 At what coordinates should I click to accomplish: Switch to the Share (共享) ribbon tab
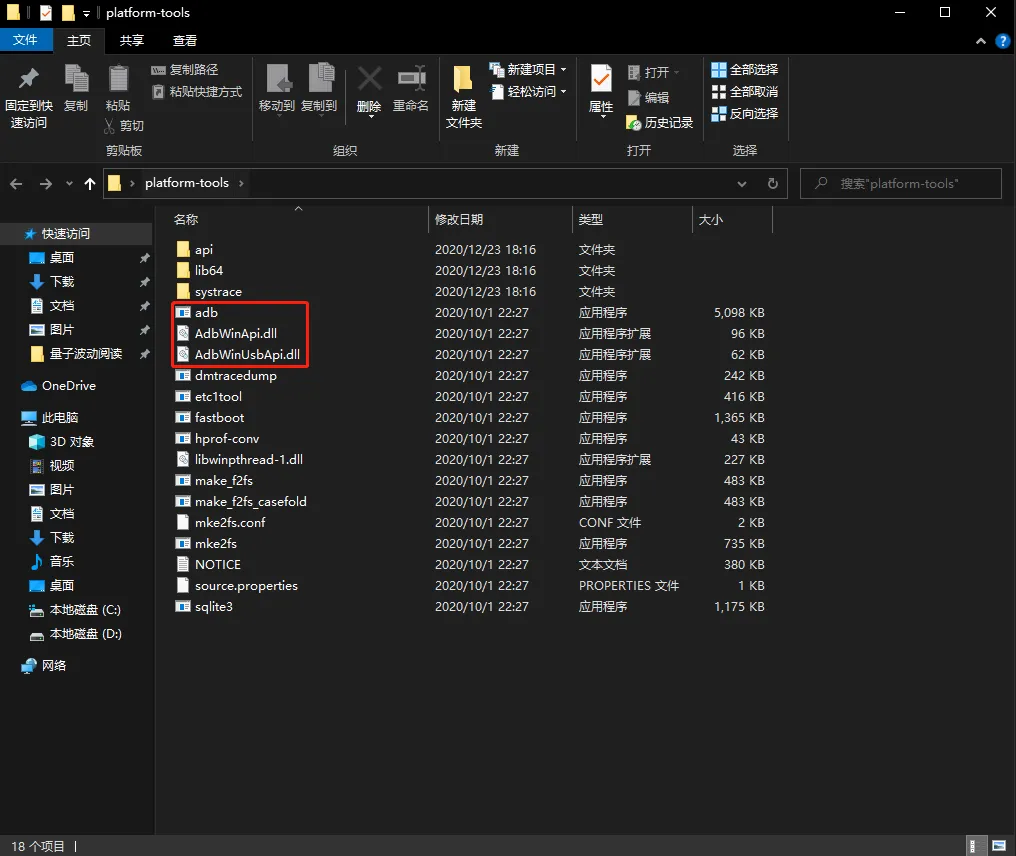pyautogui.click(x=132, y=40)
